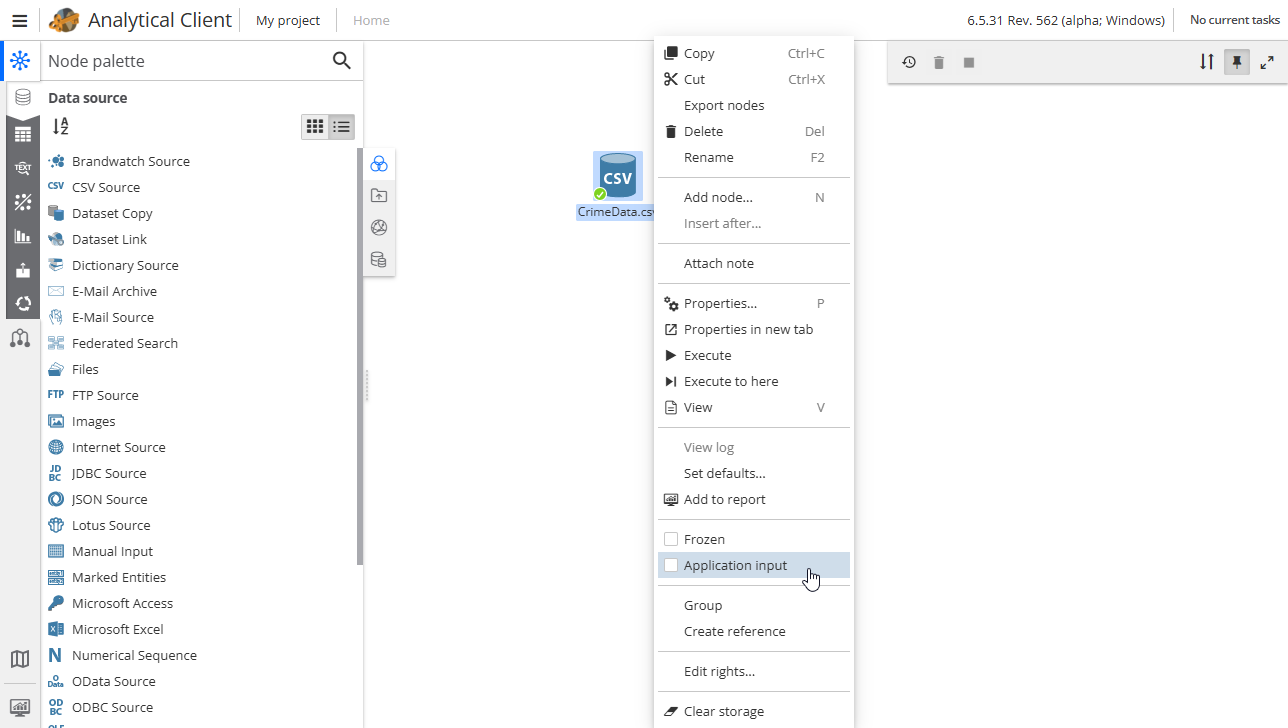Switch node palette to grid view
Image resolution: width=1288 pixels, height=728 pixels.
315,126
